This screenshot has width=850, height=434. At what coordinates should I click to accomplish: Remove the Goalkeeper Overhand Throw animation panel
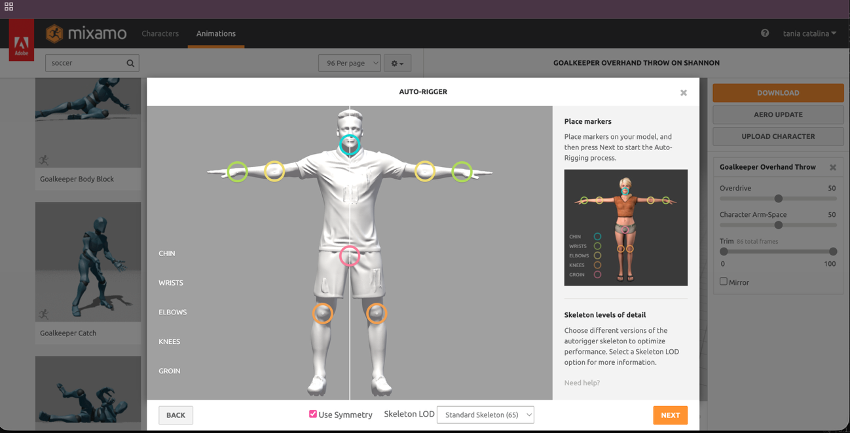click(x=833, y=167)
